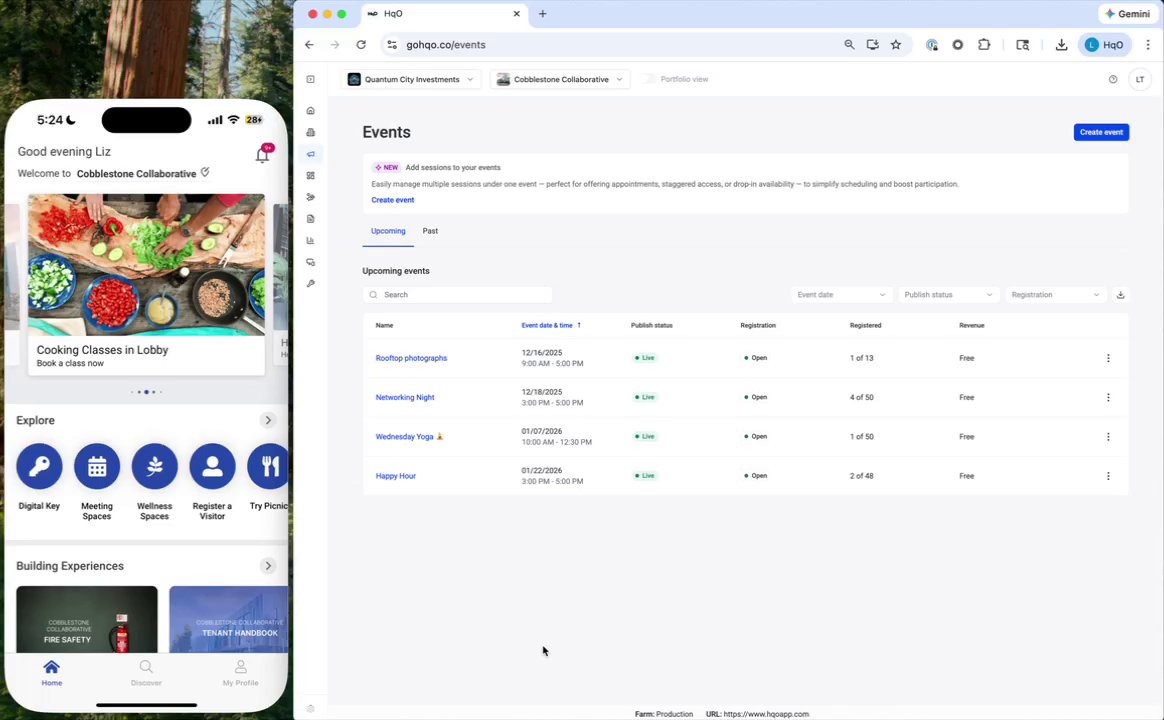1164x720 pixels.
Task: Open the apps grid icon in sidebar
Action: pos(310,176)
